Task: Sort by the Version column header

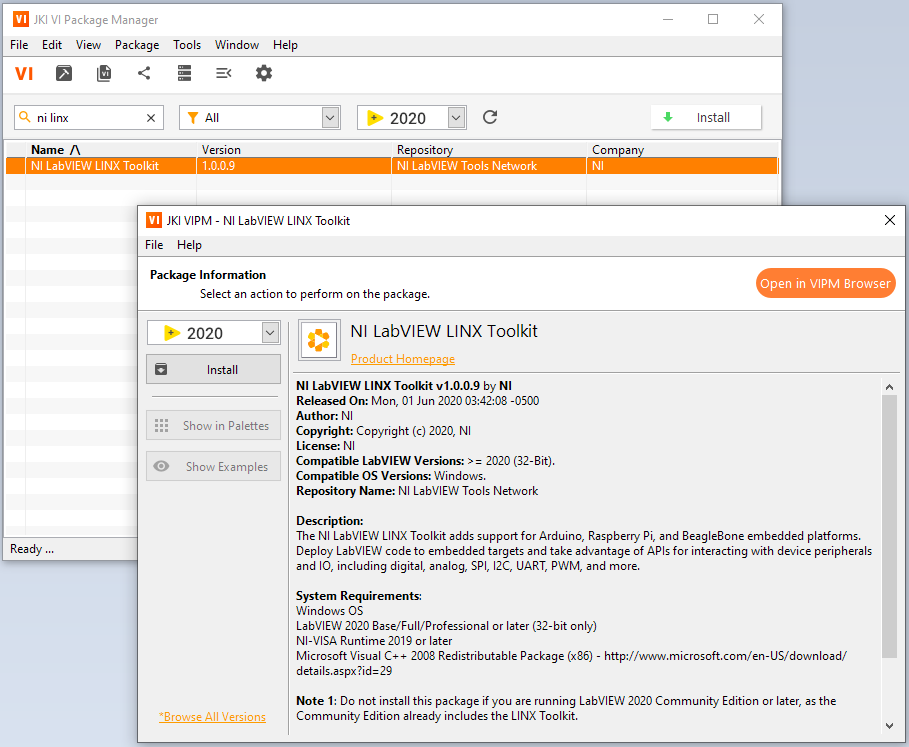Action: click(x=294, y=150)
